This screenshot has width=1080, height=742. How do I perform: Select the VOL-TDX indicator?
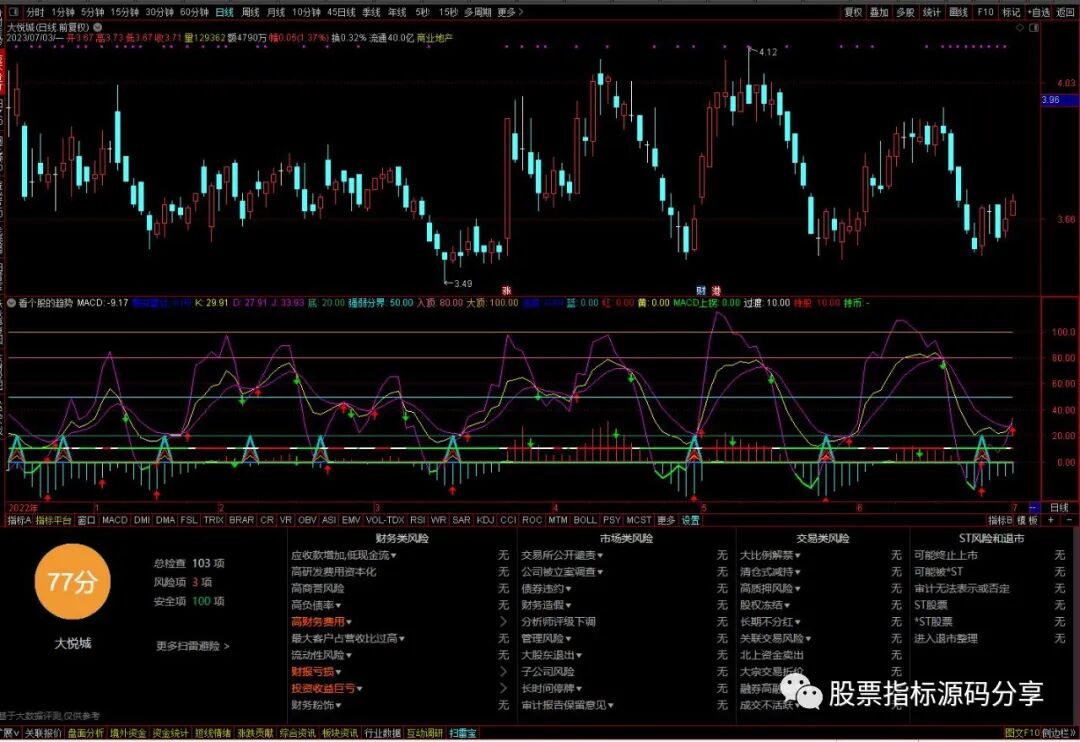[385, 520]
